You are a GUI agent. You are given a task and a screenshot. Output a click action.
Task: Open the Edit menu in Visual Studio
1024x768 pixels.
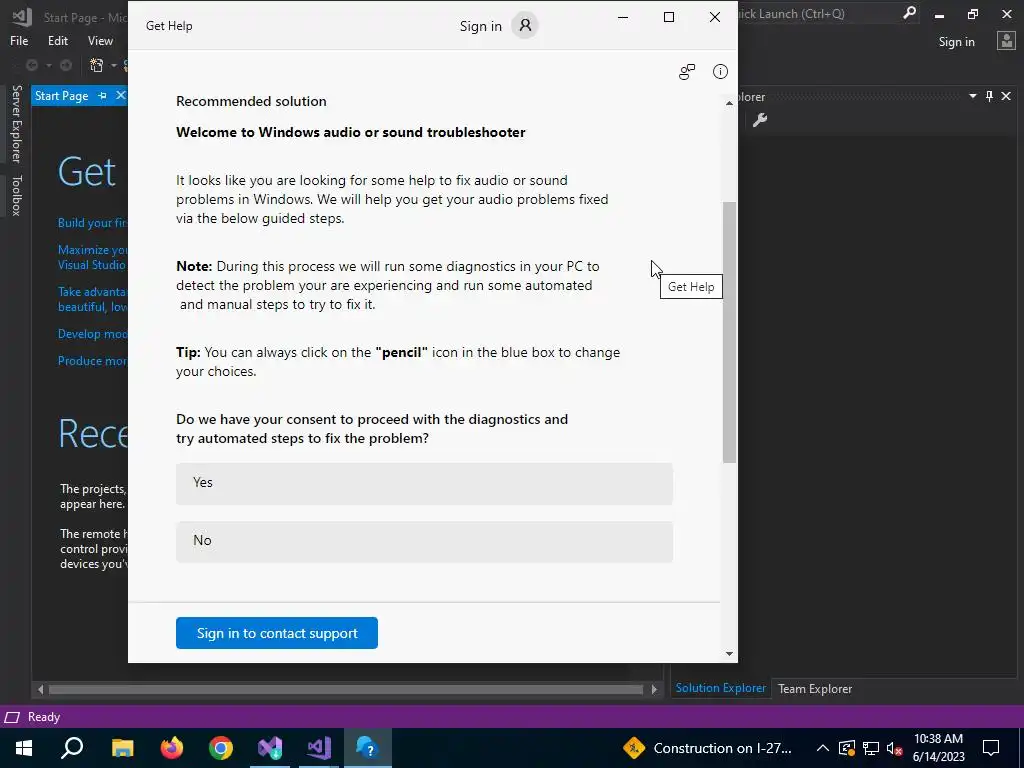57,40
